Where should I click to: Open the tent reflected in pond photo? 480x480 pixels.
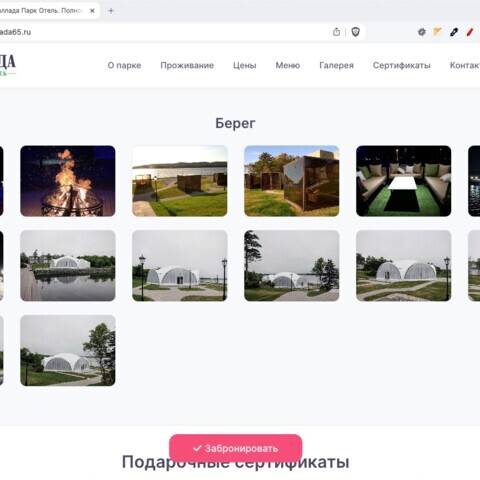coord(68,266)
